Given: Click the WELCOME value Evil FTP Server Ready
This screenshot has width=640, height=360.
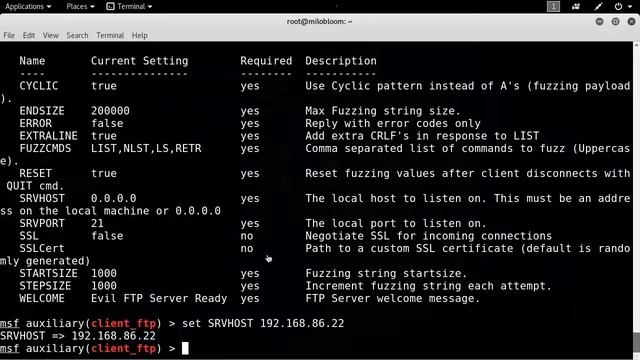Looking at the screenshot, I should point(159,298).
